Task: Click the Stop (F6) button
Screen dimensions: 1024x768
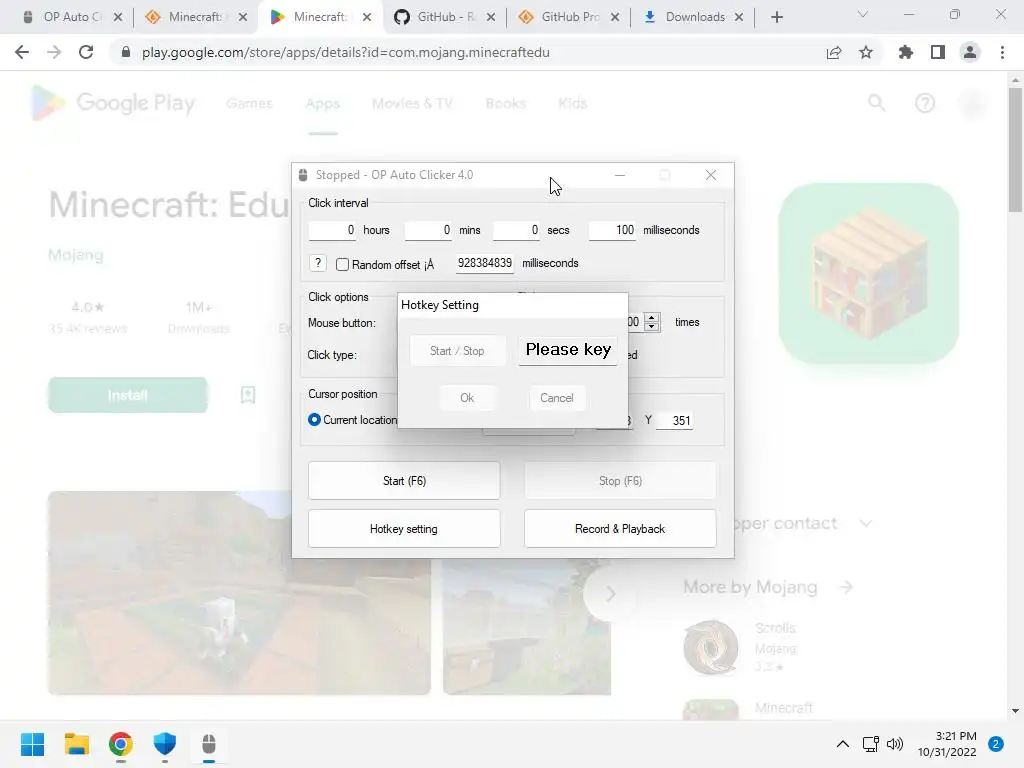Action: coord(620,481)
